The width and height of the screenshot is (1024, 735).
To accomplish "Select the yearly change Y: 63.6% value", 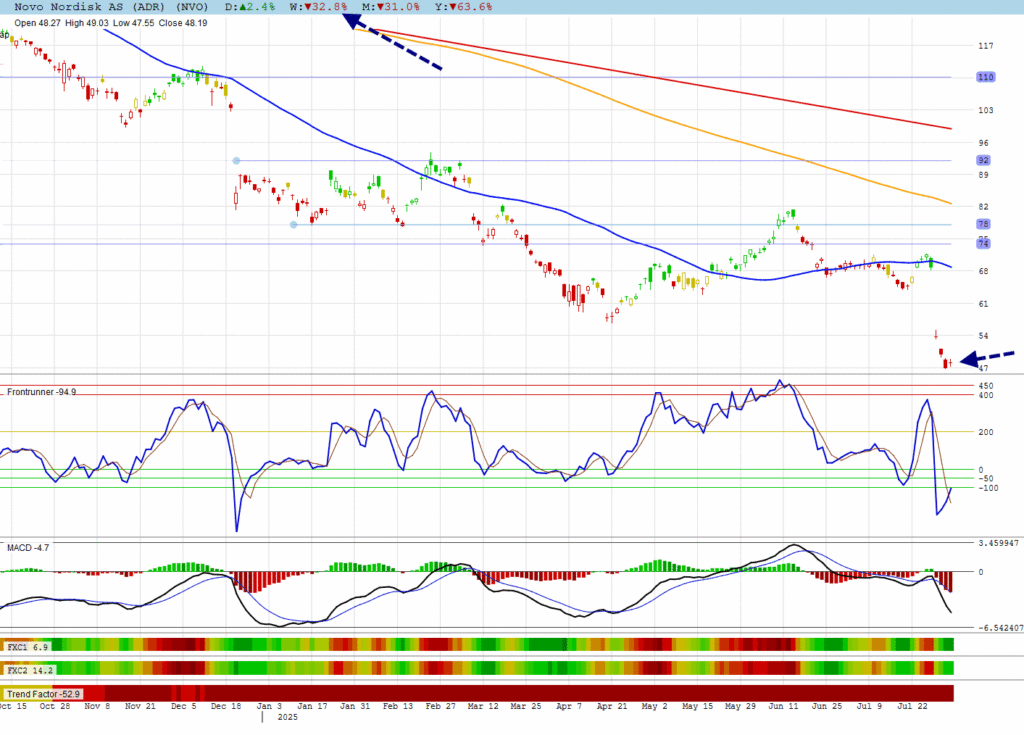I will tap(464, 7).
